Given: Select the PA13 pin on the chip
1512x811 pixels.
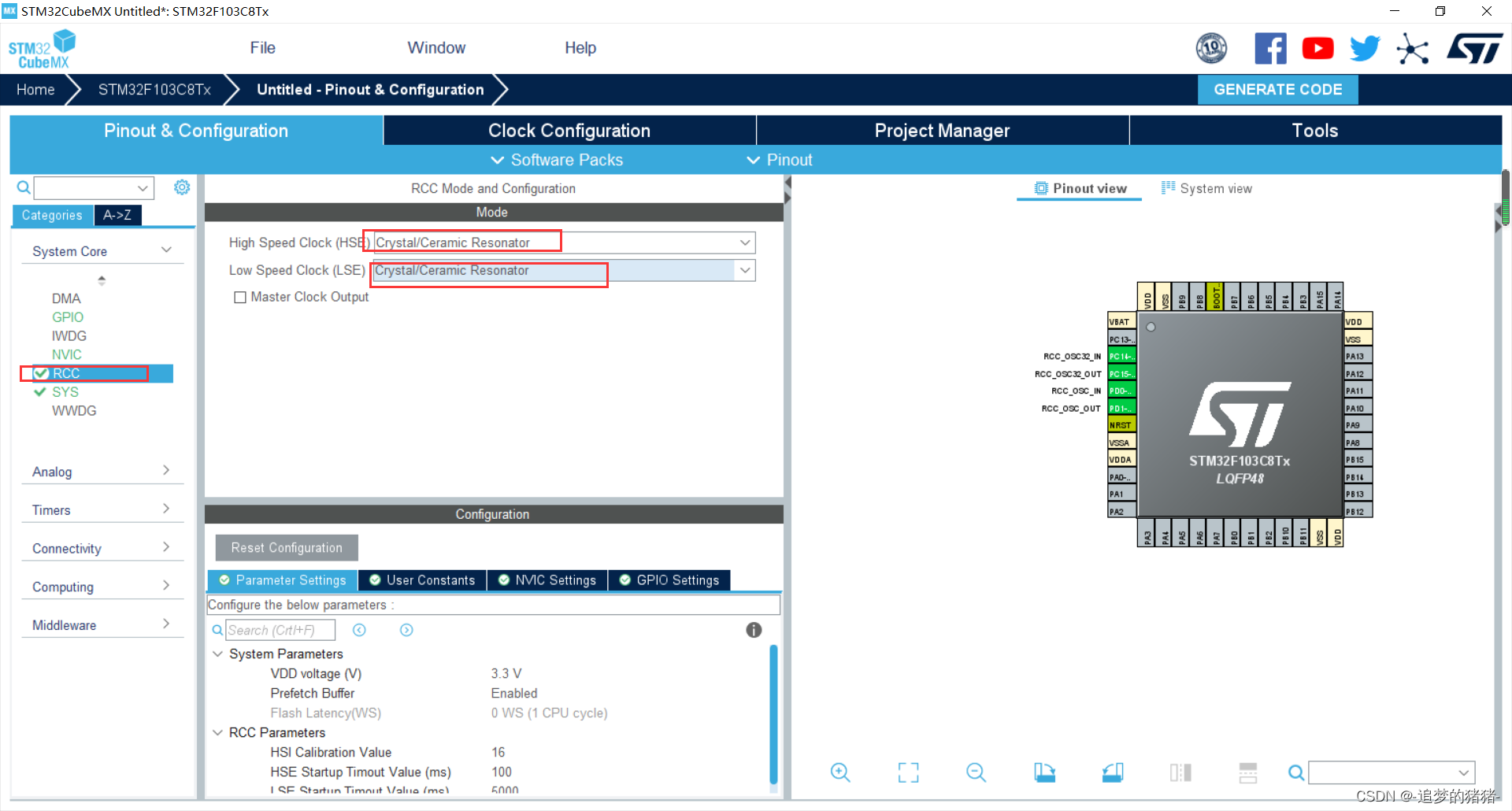Looking at the screenshot, I should [x=1358, y=356].
